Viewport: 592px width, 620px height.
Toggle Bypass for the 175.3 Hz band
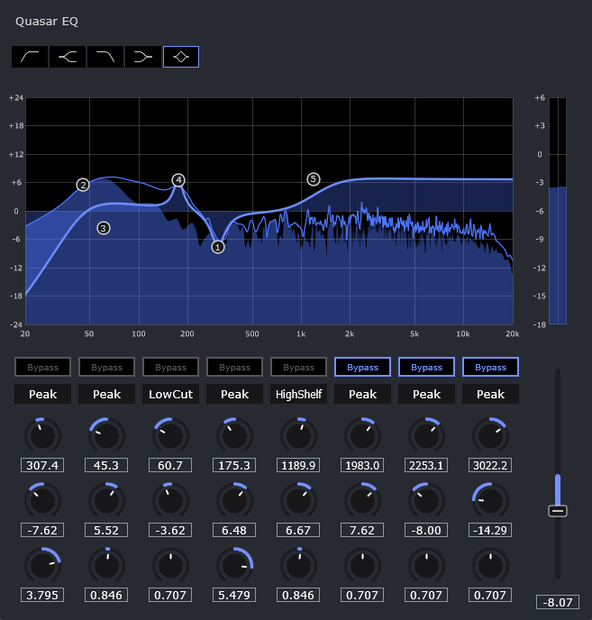point(235,367)
